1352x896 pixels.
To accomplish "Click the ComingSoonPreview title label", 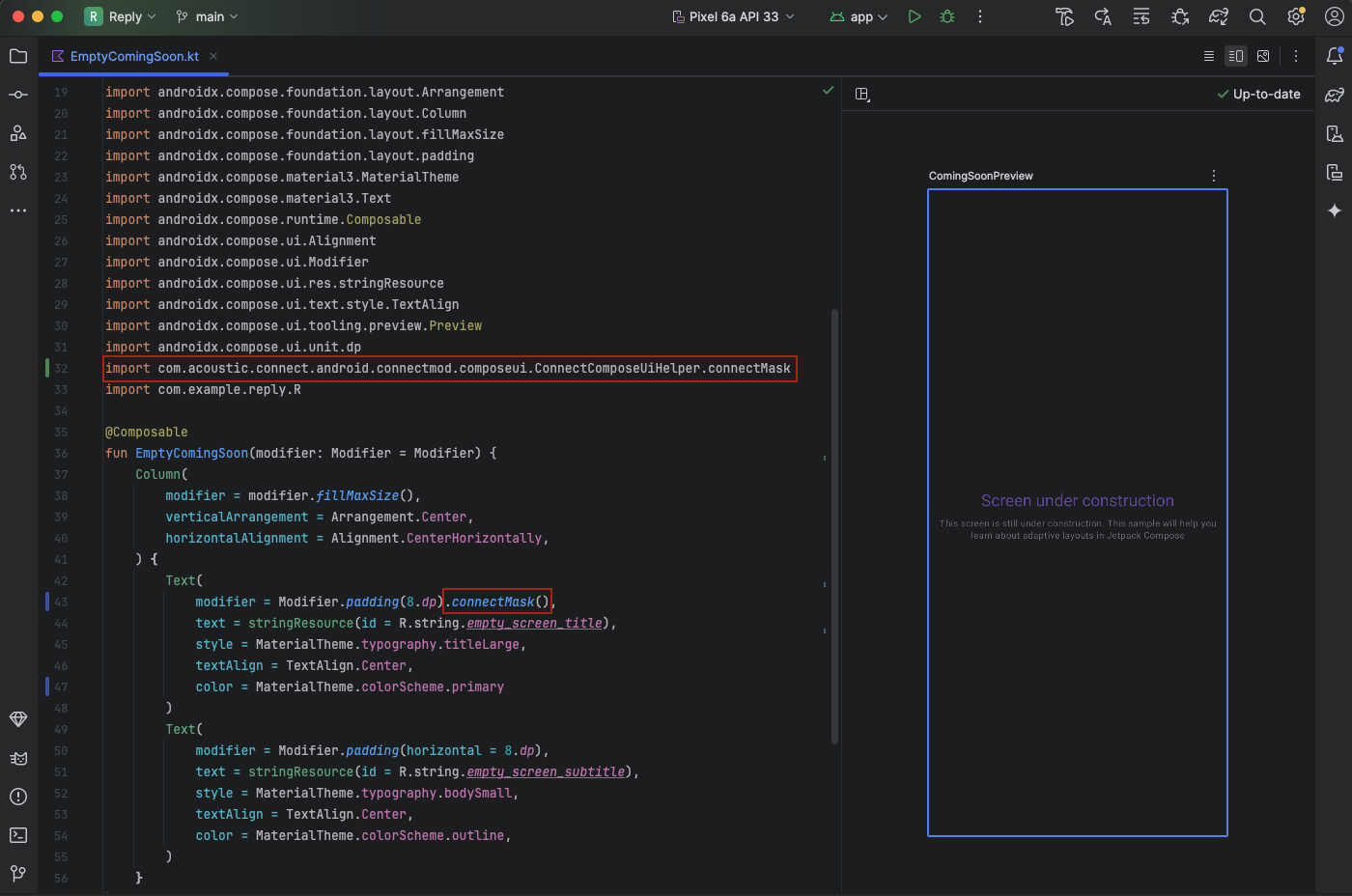I will 981,176.
